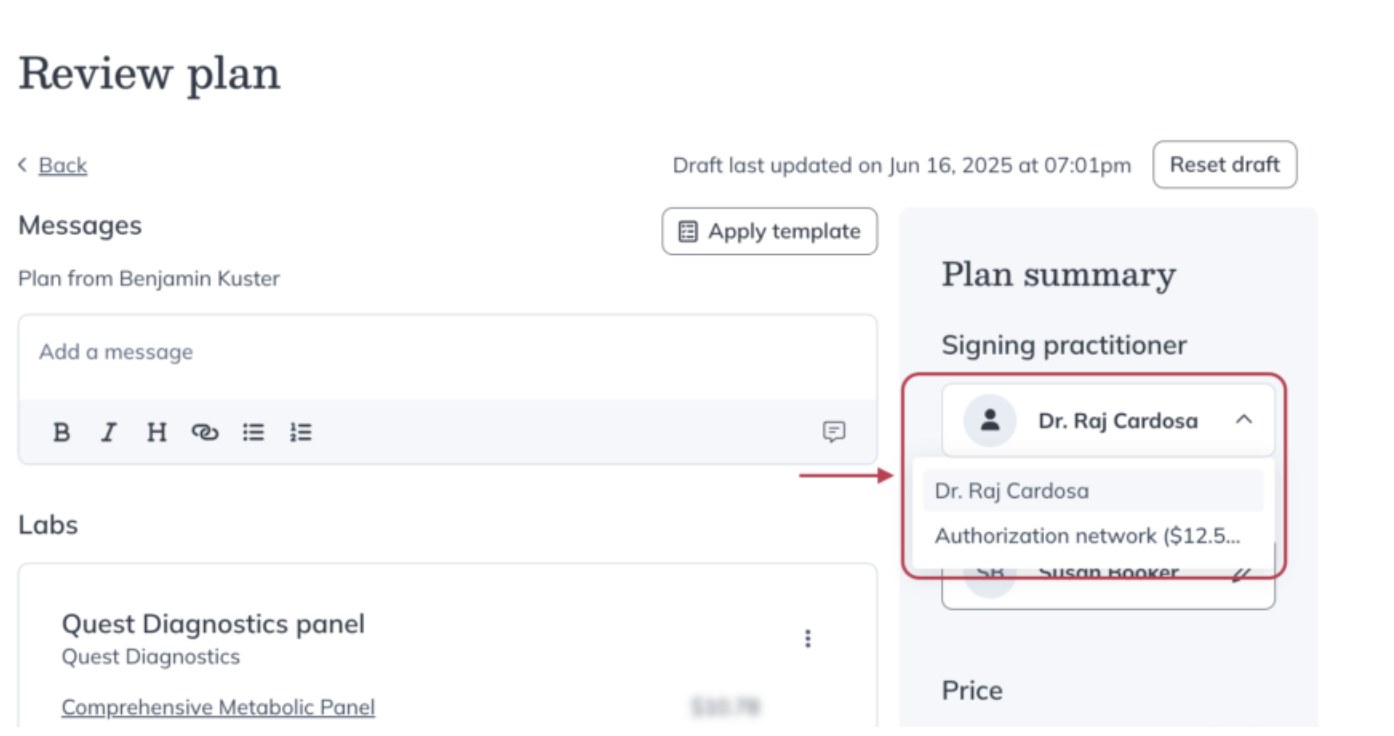The height and width of the screenshot is (736, 1394).
Task: Toggle bold formatting in the message toolbar
Action: tap(62, 432)
